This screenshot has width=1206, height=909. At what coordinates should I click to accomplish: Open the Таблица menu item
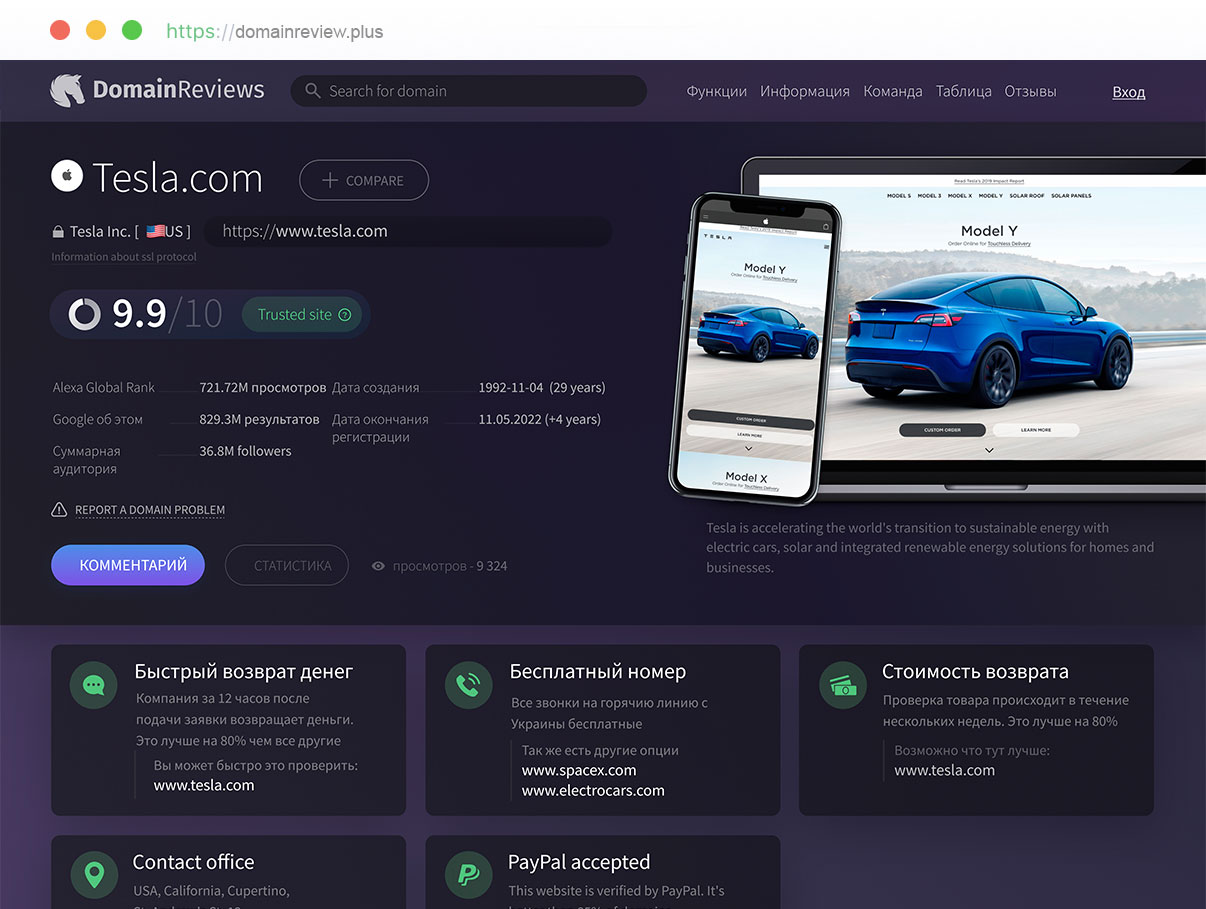click(x=964, y=91)
